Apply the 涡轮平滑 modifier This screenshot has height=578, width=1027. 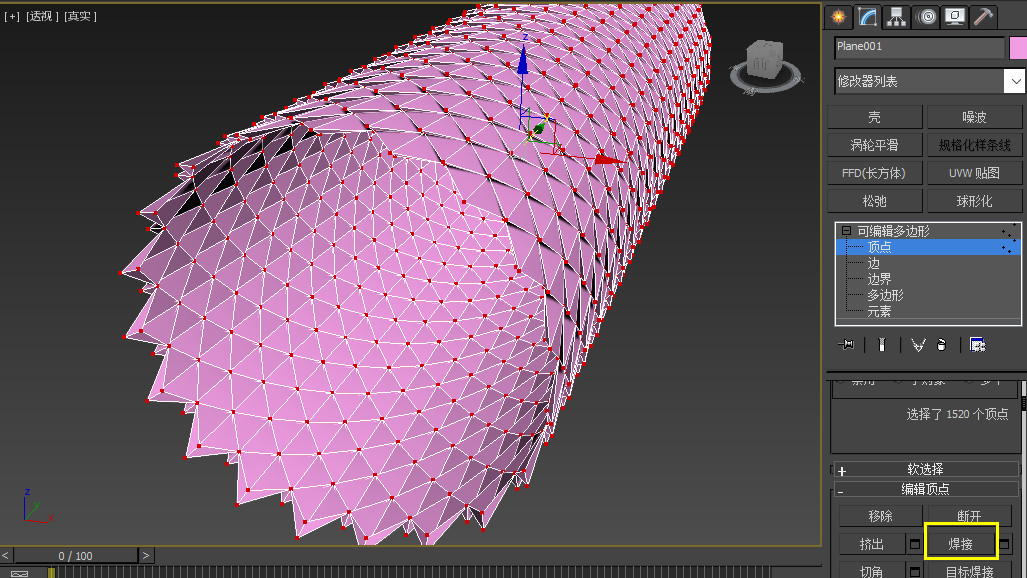(x=874, y=145)
